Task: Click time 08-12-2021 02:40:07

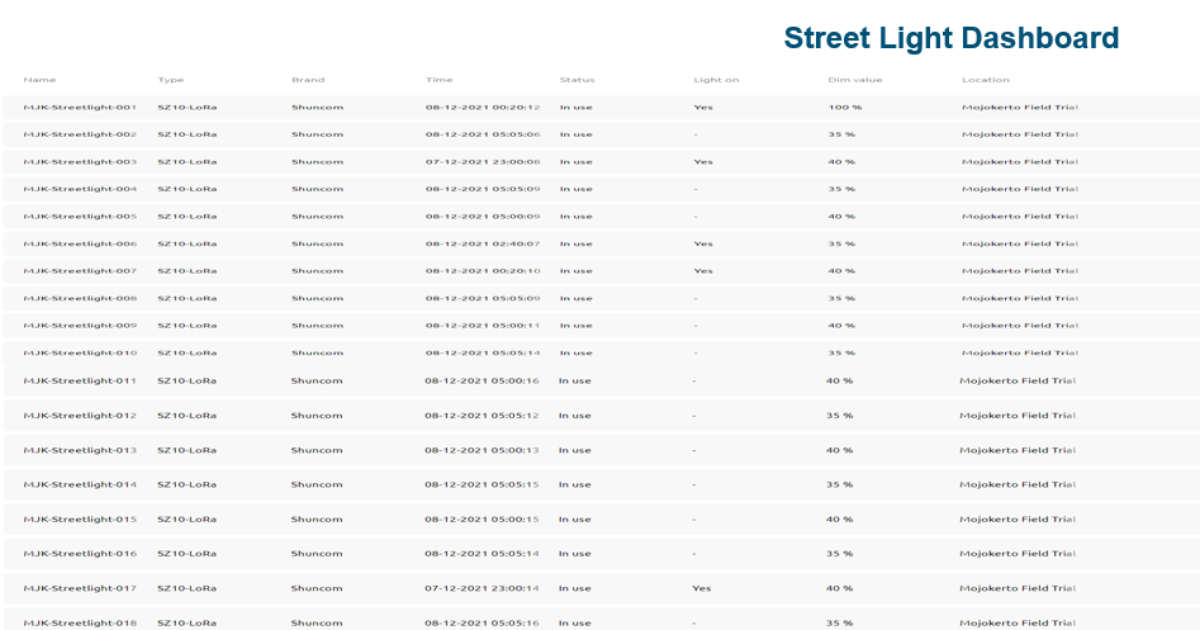Action: pyautogui.click(x=483, y=243)
